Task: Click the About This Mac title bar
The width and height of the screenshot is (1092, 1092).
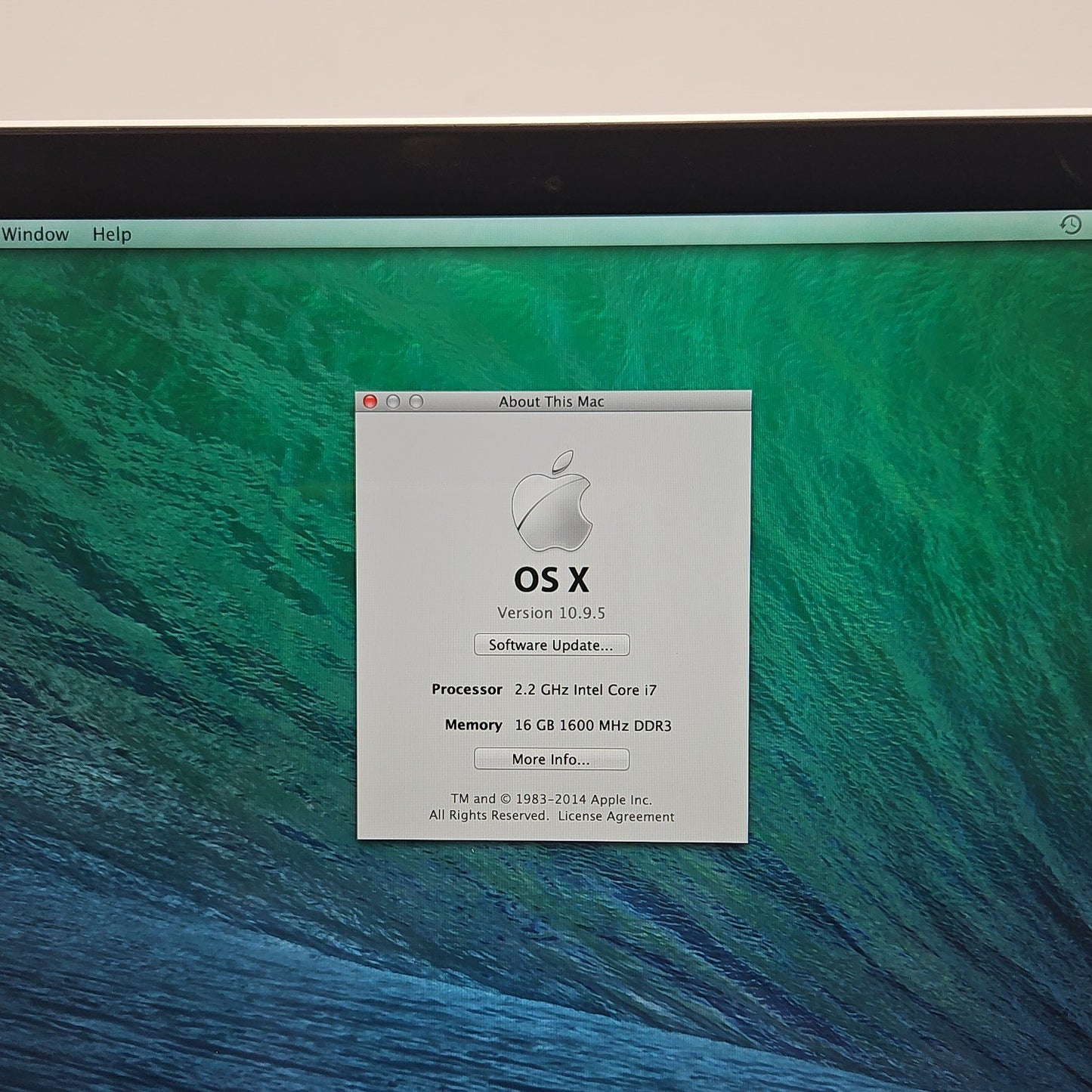Action: (553, 401)
